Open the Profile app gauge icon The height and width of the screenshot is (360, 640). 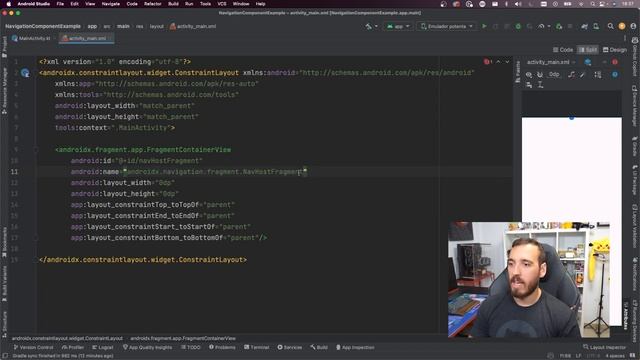[541, 26]
